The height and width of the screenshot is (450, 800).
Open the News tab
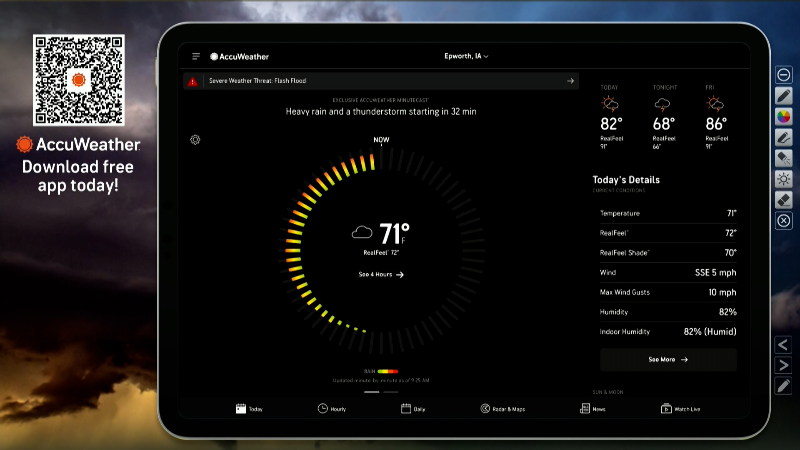592,409
